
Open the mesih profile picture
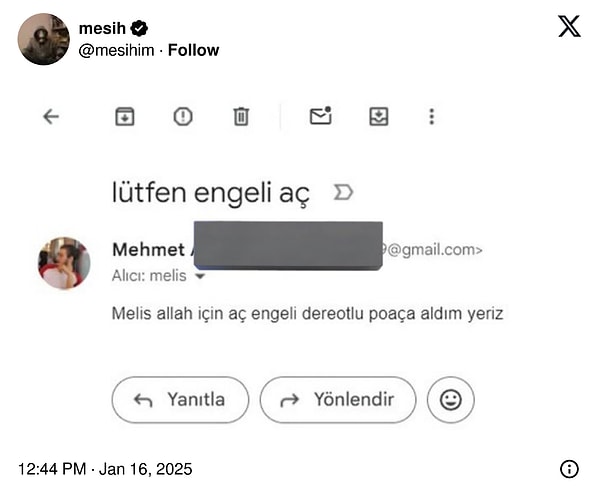[44, 39]
